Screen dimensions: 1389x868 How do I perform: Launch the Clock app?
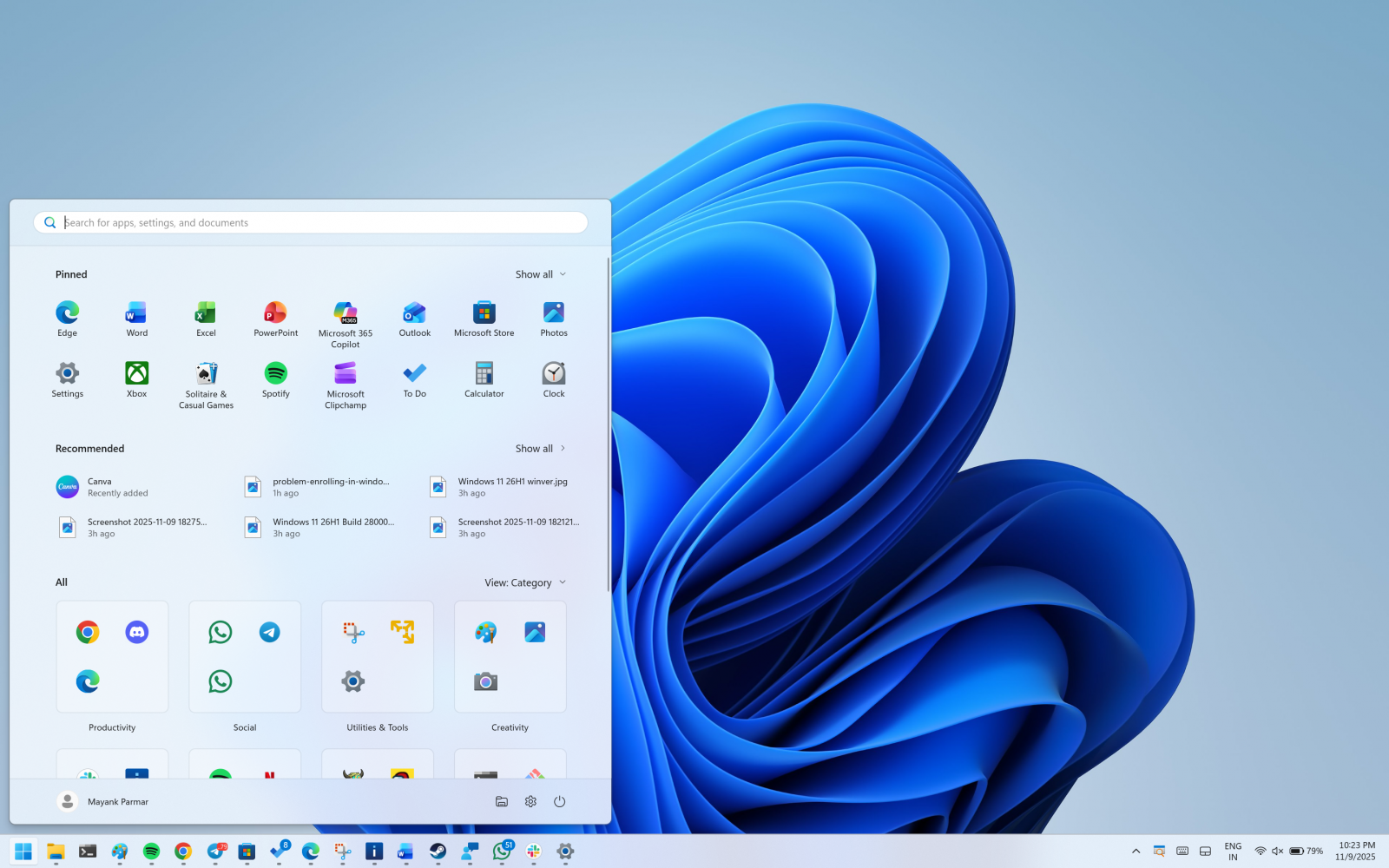pos(553,378)
